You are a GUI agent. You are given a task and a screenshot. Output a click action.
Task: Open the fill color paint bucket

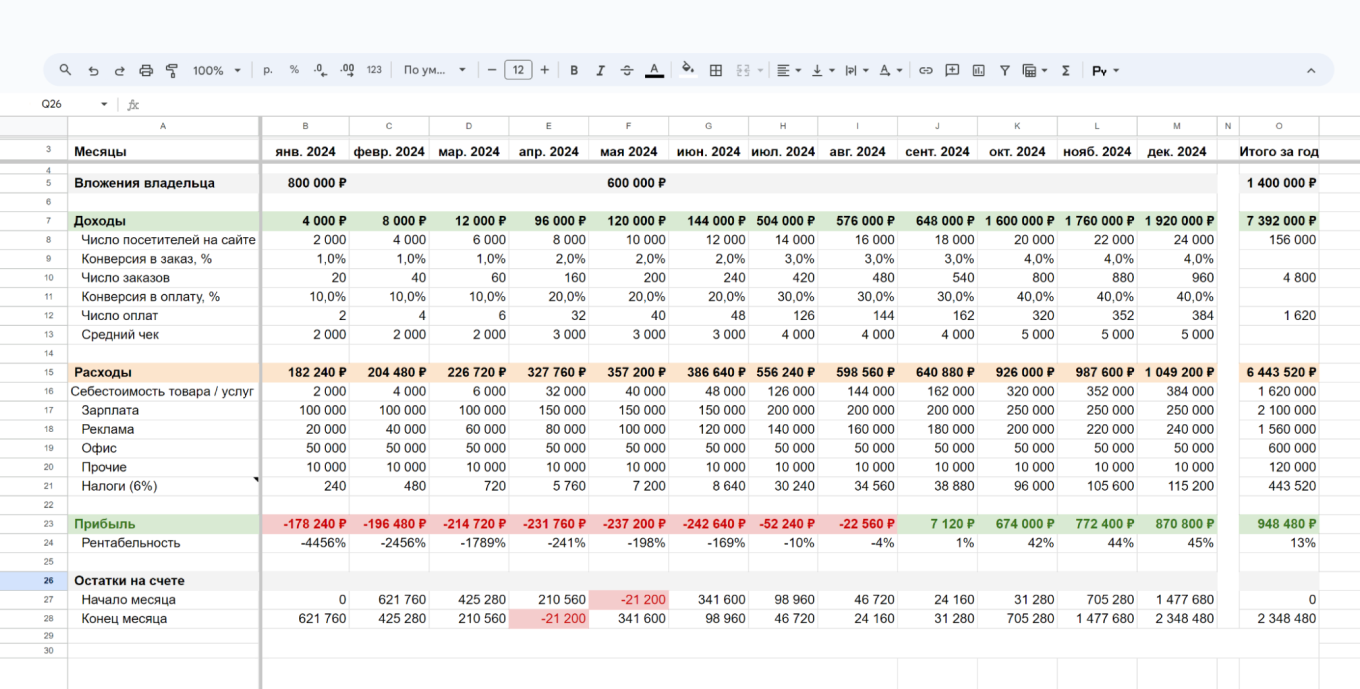click(x=687, y=70)
